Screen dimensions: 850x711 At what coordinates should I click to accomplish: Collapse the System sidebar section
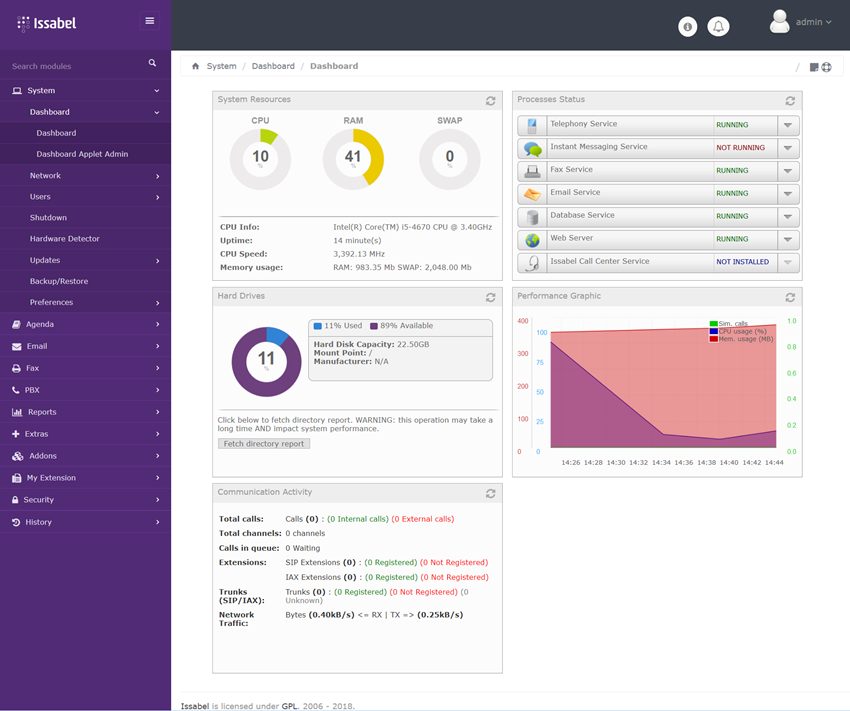point(85,91)
